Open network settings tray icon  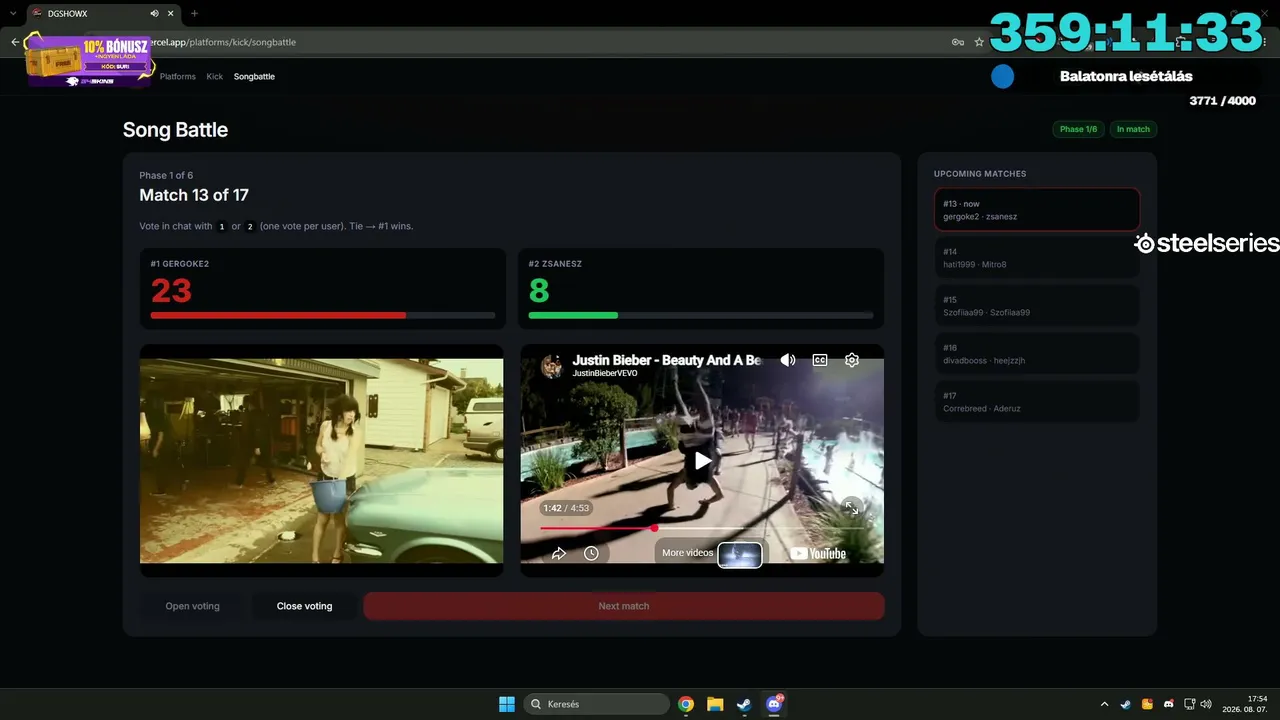point(1189,704)
